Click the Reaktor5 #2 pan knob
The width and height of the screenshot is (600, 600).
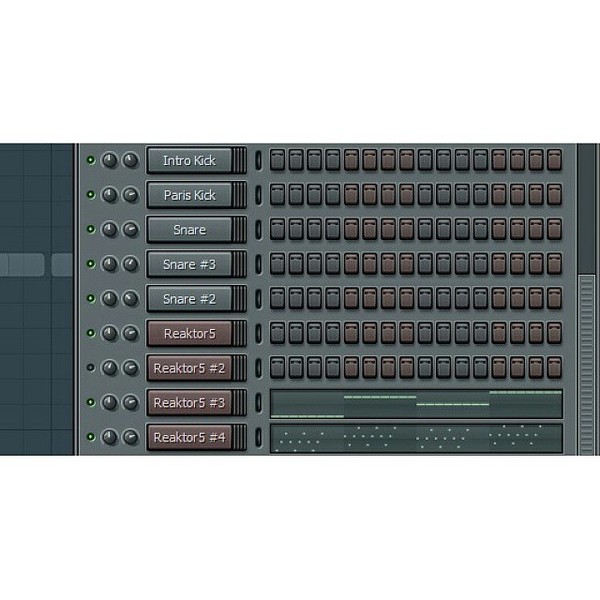[x=110, y=368]
